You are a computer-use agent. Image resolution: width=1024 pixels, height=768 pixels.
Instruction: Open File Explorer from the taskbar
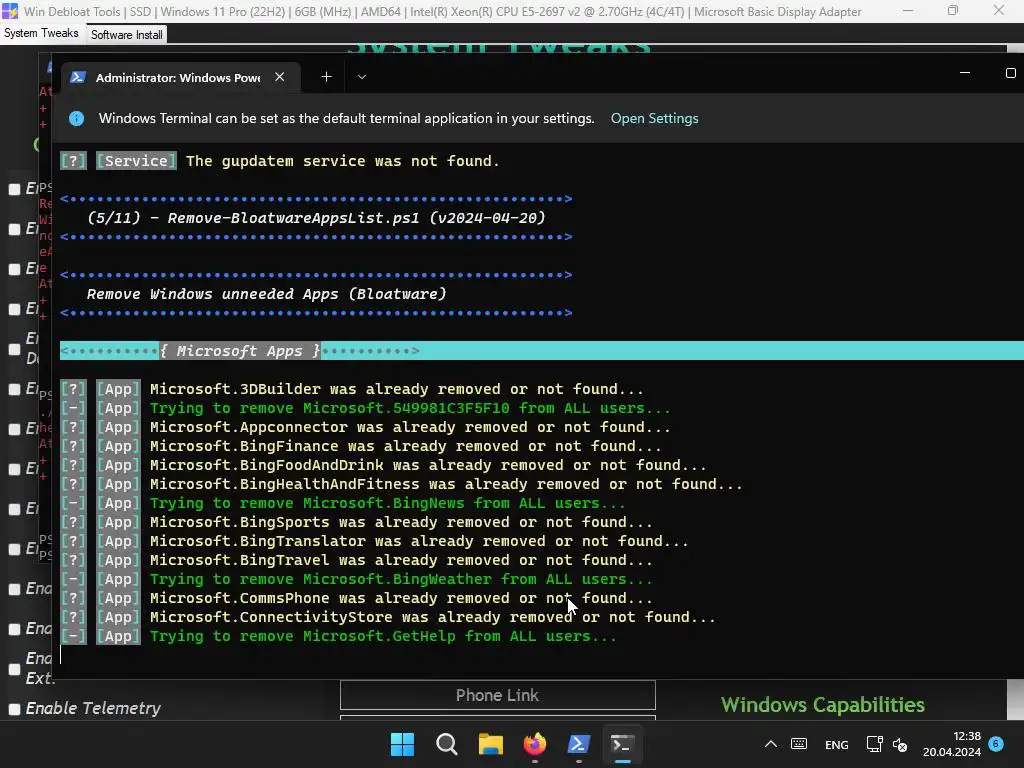click(490, 744)
